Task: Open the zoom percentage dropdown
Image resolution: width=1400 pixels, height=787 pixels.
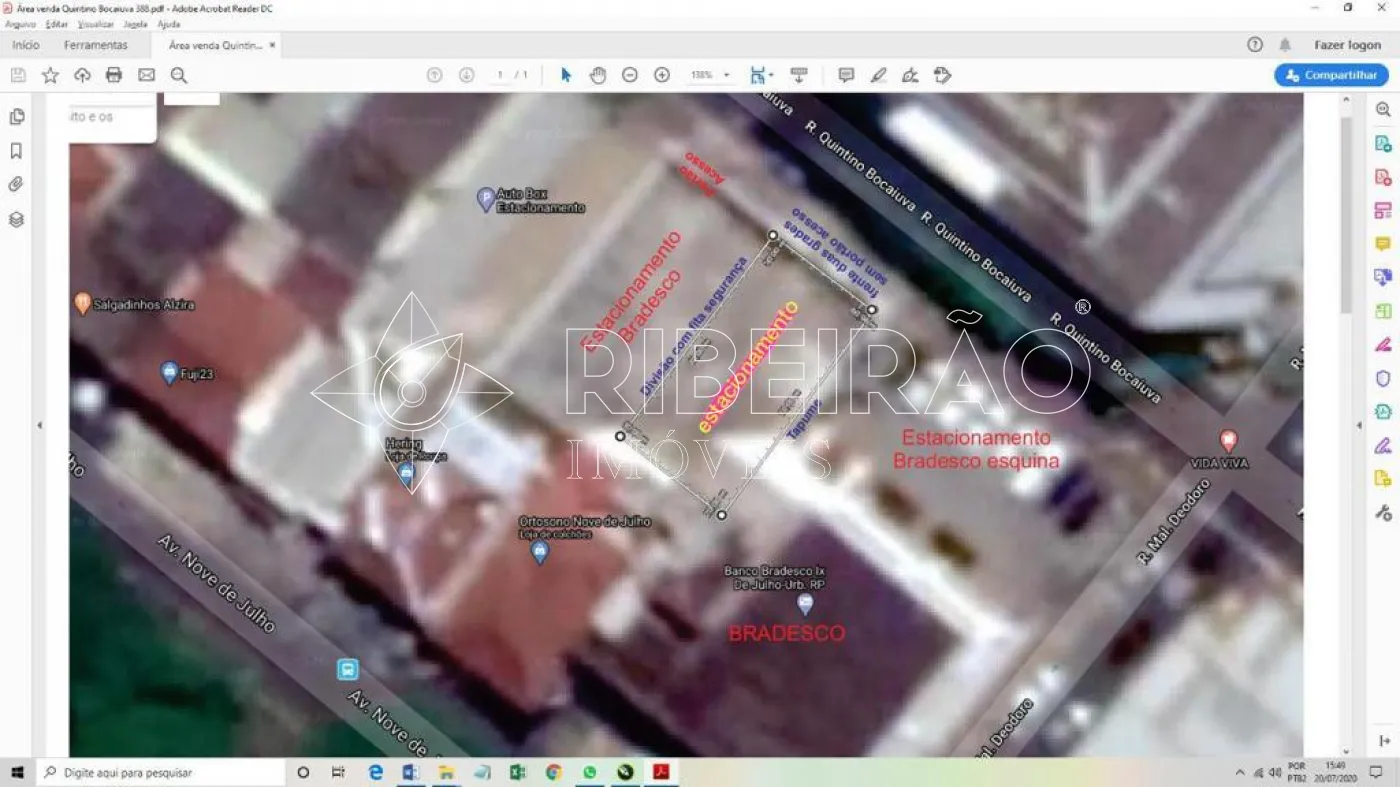Action: tap(726, 75)
